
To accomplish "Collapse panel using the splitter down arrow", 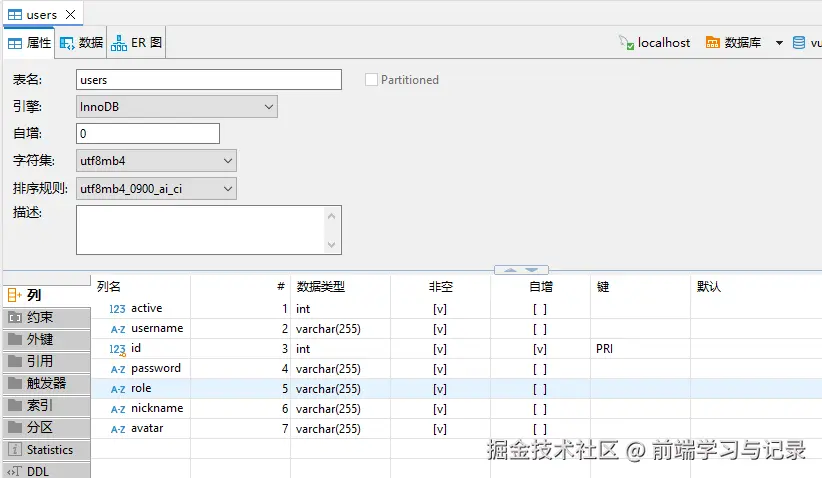I will [x=532, y=270].
